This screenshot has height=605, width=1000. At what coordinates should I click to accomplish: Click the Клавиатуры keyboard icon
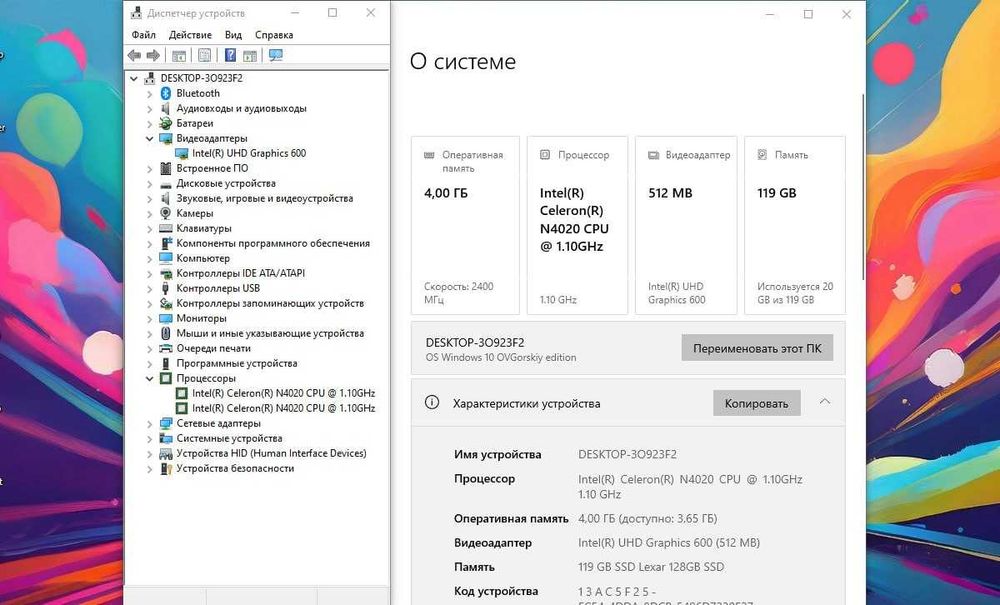click(x=166, y=228)
